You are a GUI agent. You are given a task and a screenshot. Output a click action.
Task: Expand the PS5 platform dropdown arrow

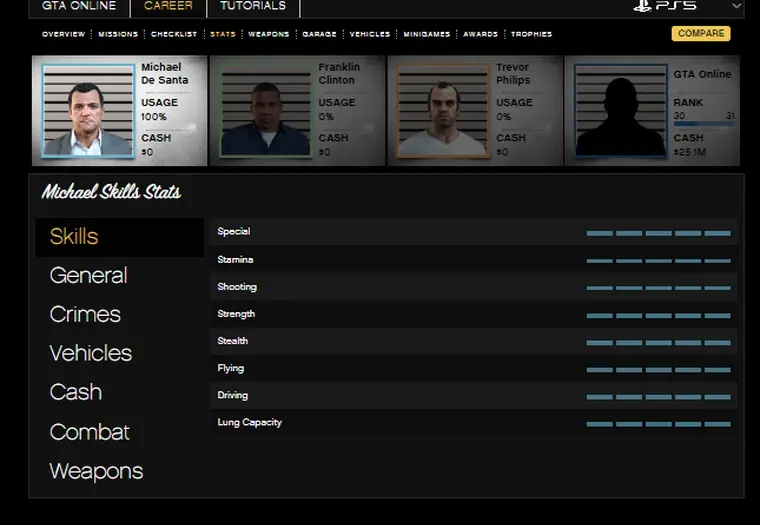pos(736,6)
